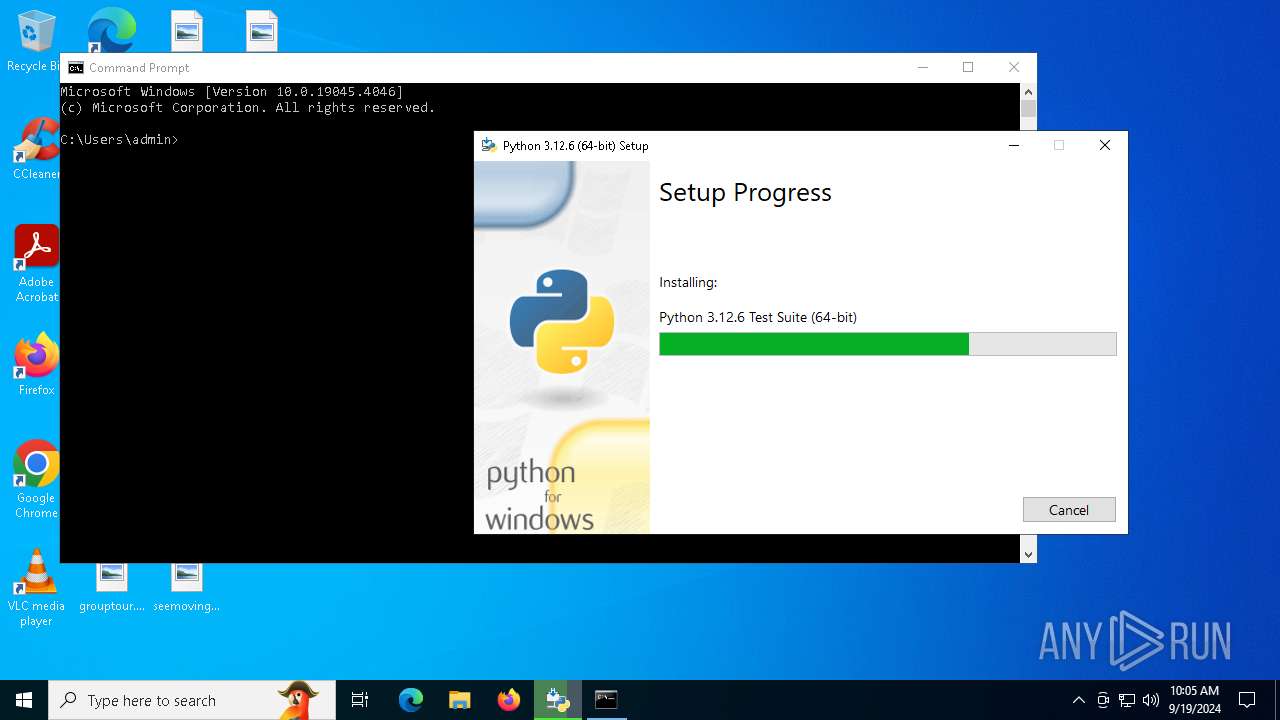
Task: Open the Windows Start menu
Action: pos(24,700)
